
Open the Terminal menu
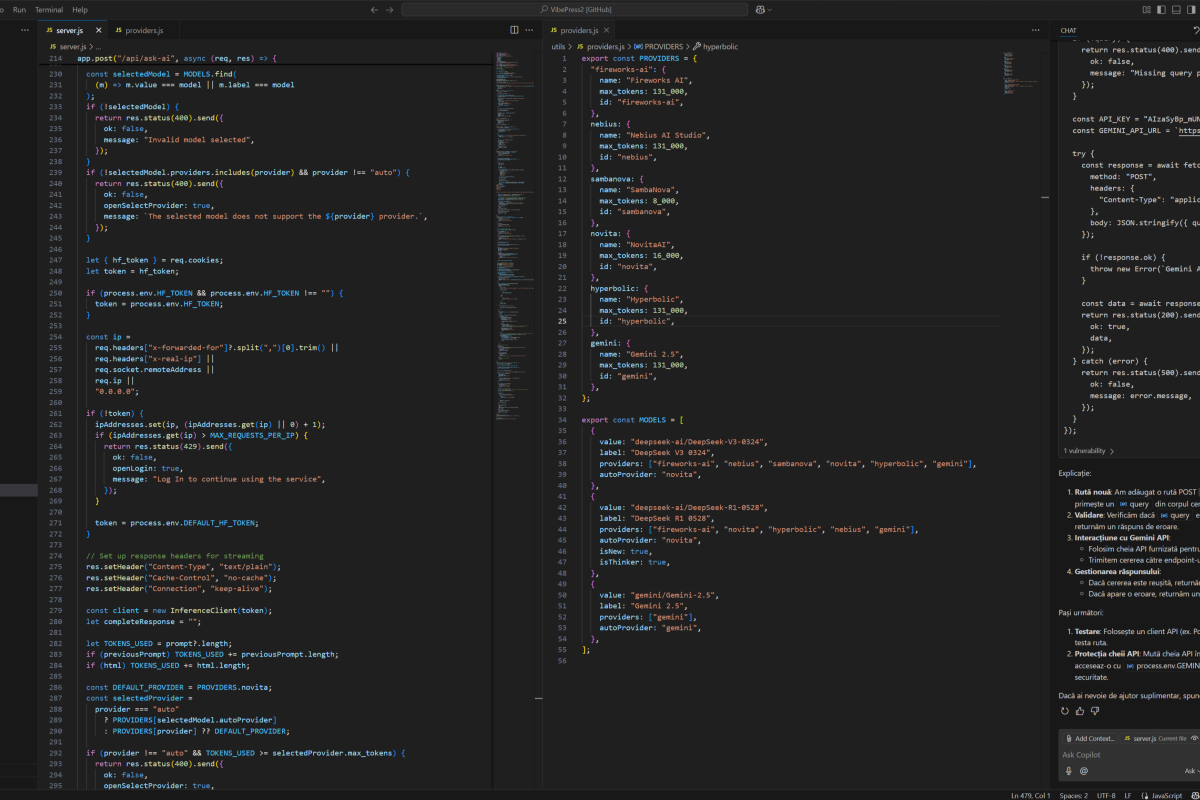pyautogui.click(x=49, y=9)
